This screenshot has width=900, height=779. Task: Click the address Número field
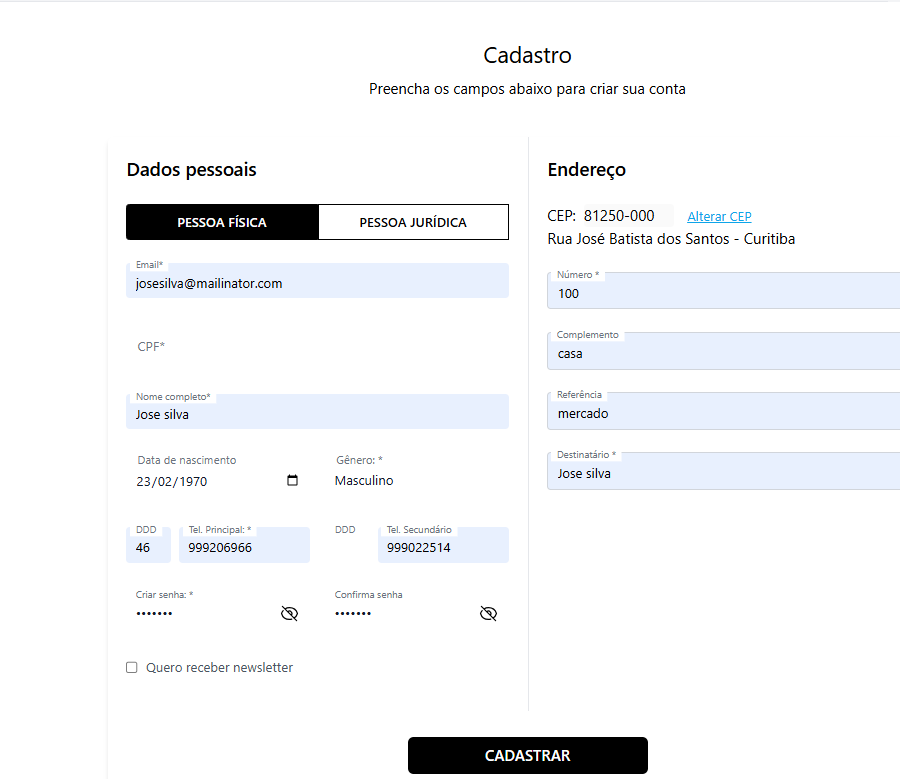tap(723, 294)
